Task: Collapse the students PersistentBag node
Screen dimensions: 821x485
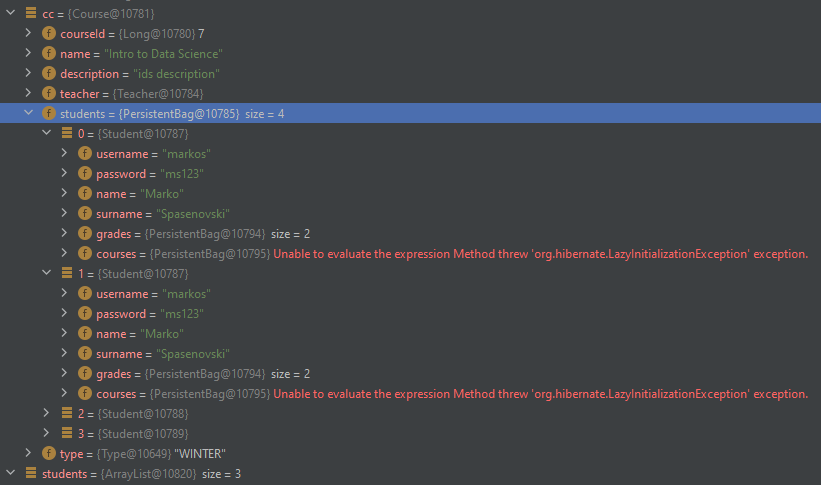Action: (x=28, y=113)
